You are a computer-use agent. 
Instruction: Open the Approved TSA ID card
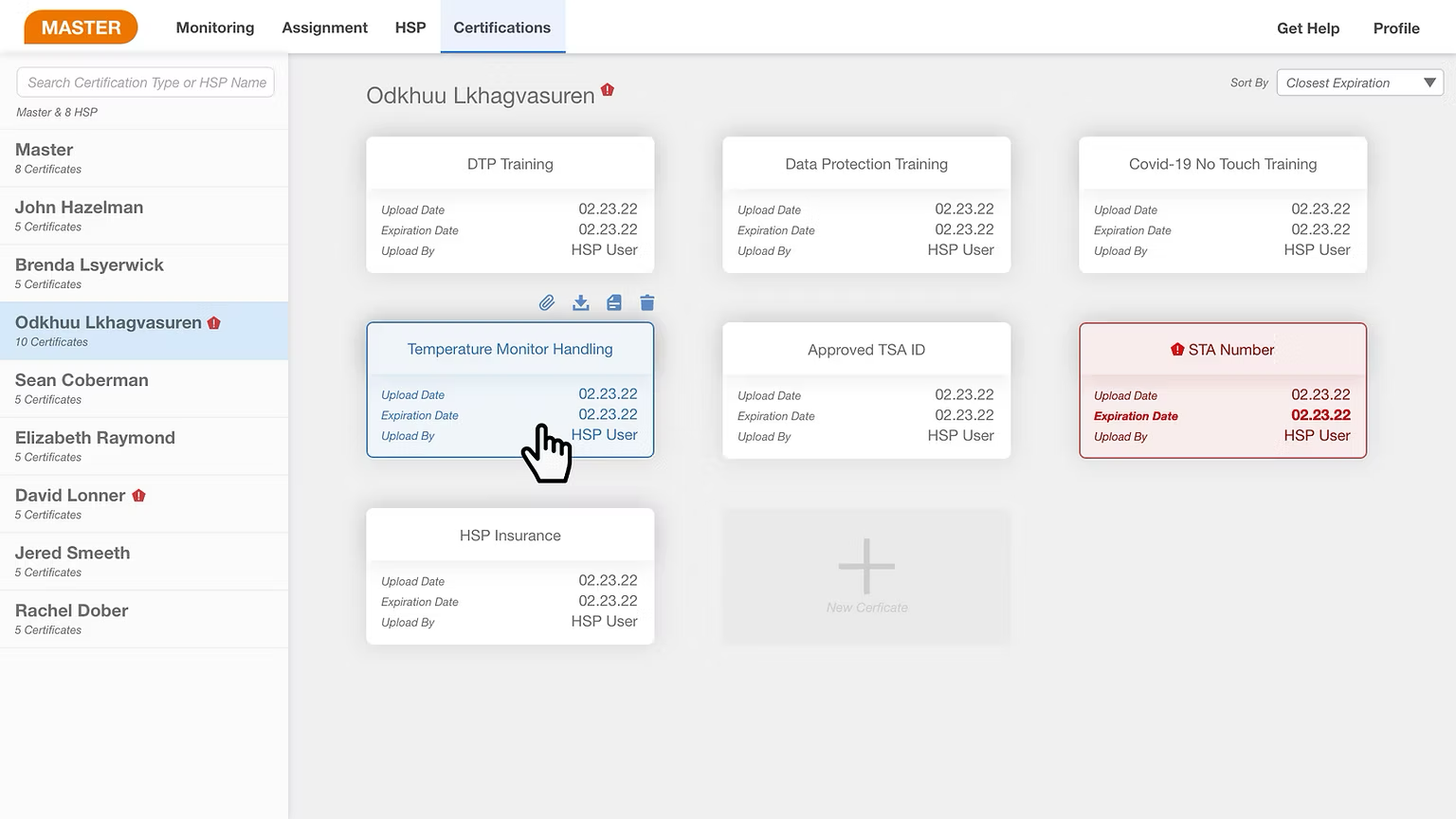coord(866,391)
